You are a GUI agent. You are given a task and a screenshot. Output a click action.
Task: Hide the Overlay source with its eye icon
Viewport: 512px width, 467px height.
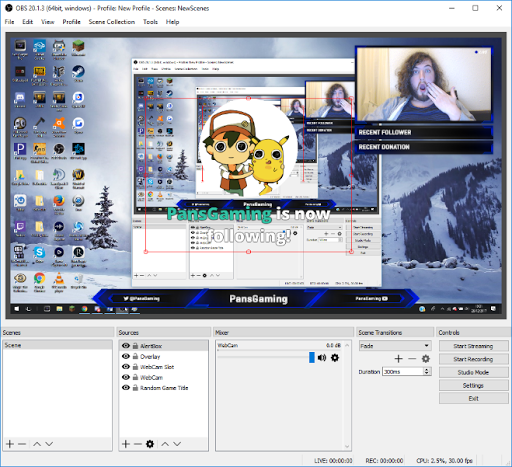126,356
